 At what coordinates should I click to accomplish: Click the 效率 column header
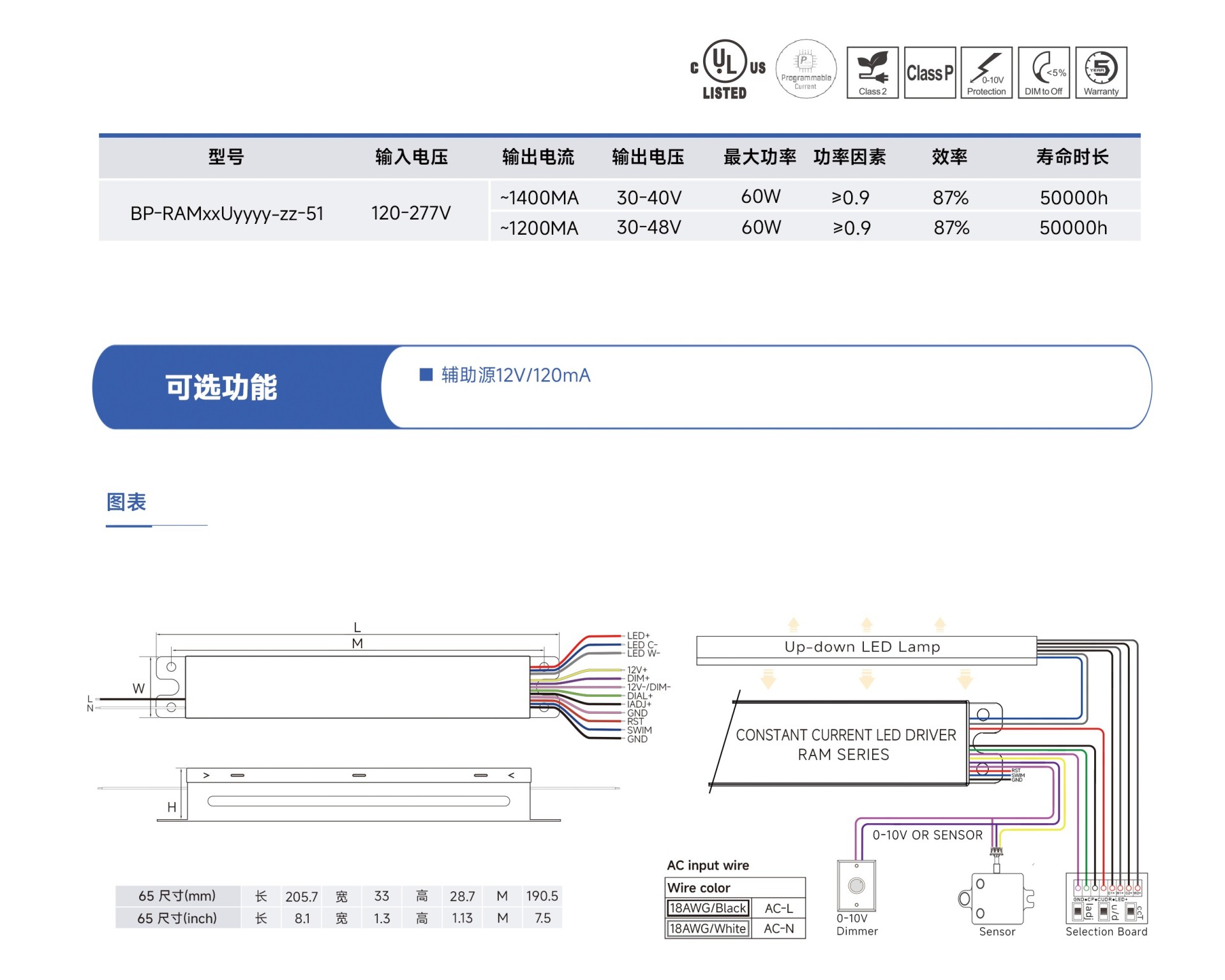coord(949,157)
